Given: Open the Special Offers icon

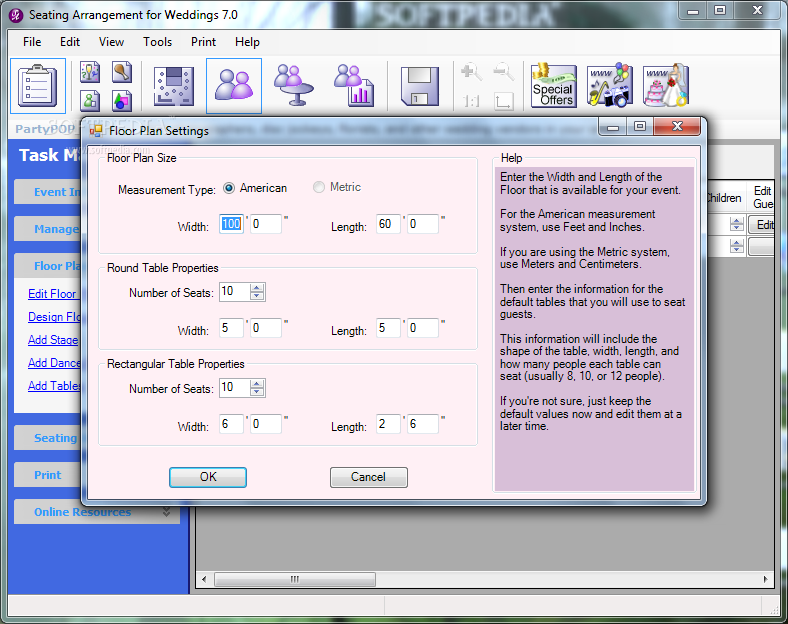Looking at the screenshot, I should point(553,85).
